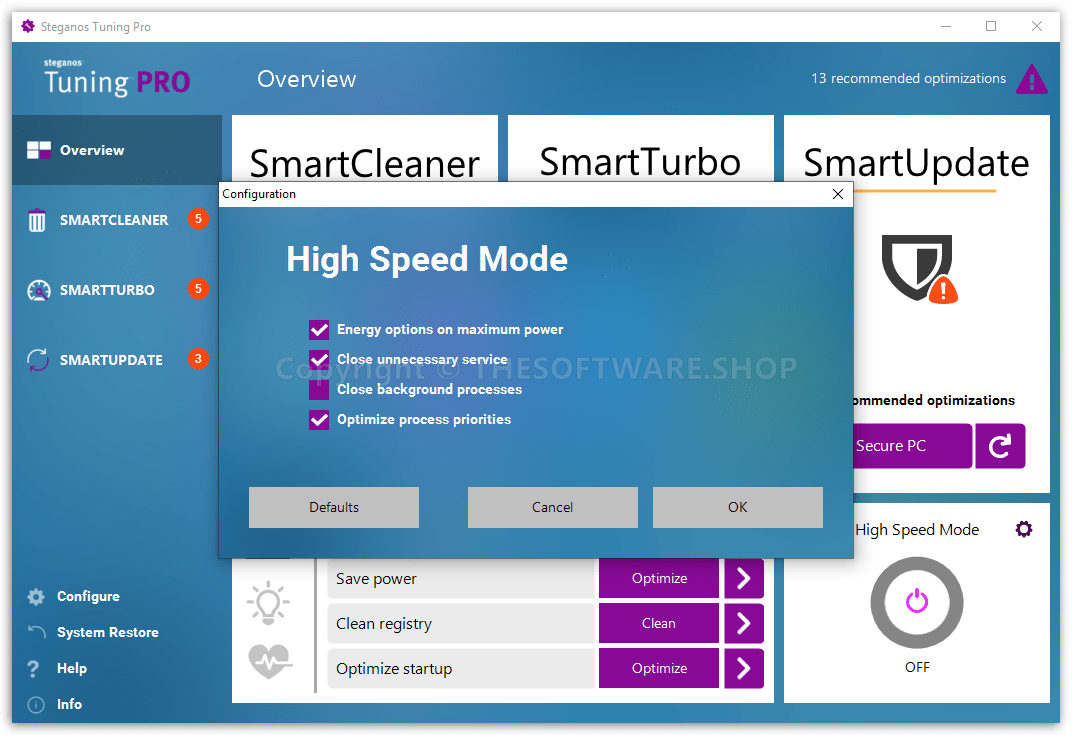Uncheck Energy options on maximum power
This screenshot has width=1072, height=735.
[319, 330]
